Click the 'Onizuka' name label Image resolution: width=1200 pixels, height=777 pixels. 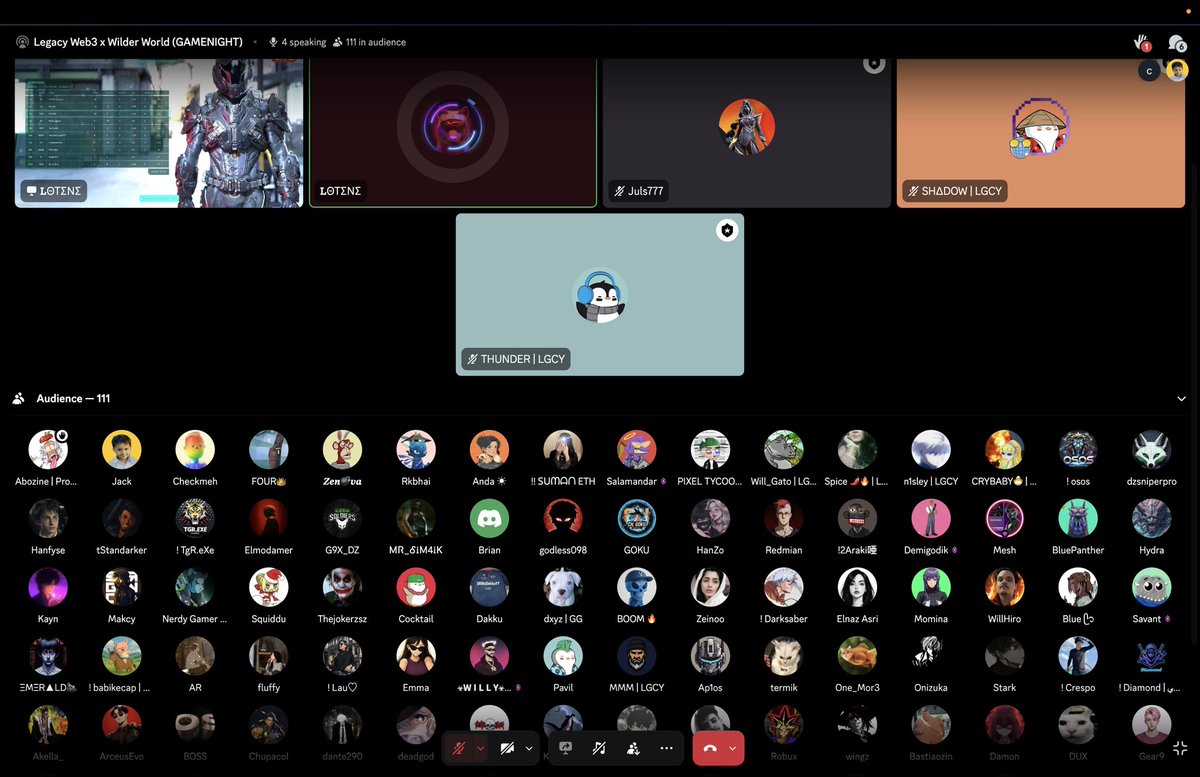(931, 688)
